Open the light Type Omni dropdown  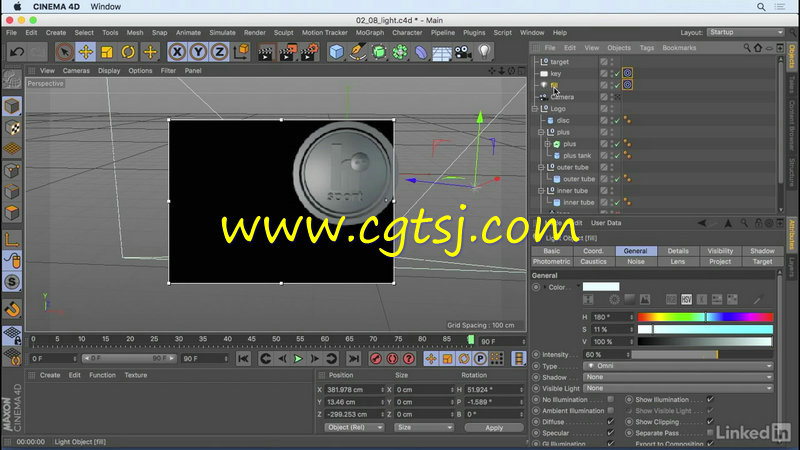(x=678, y=366)
